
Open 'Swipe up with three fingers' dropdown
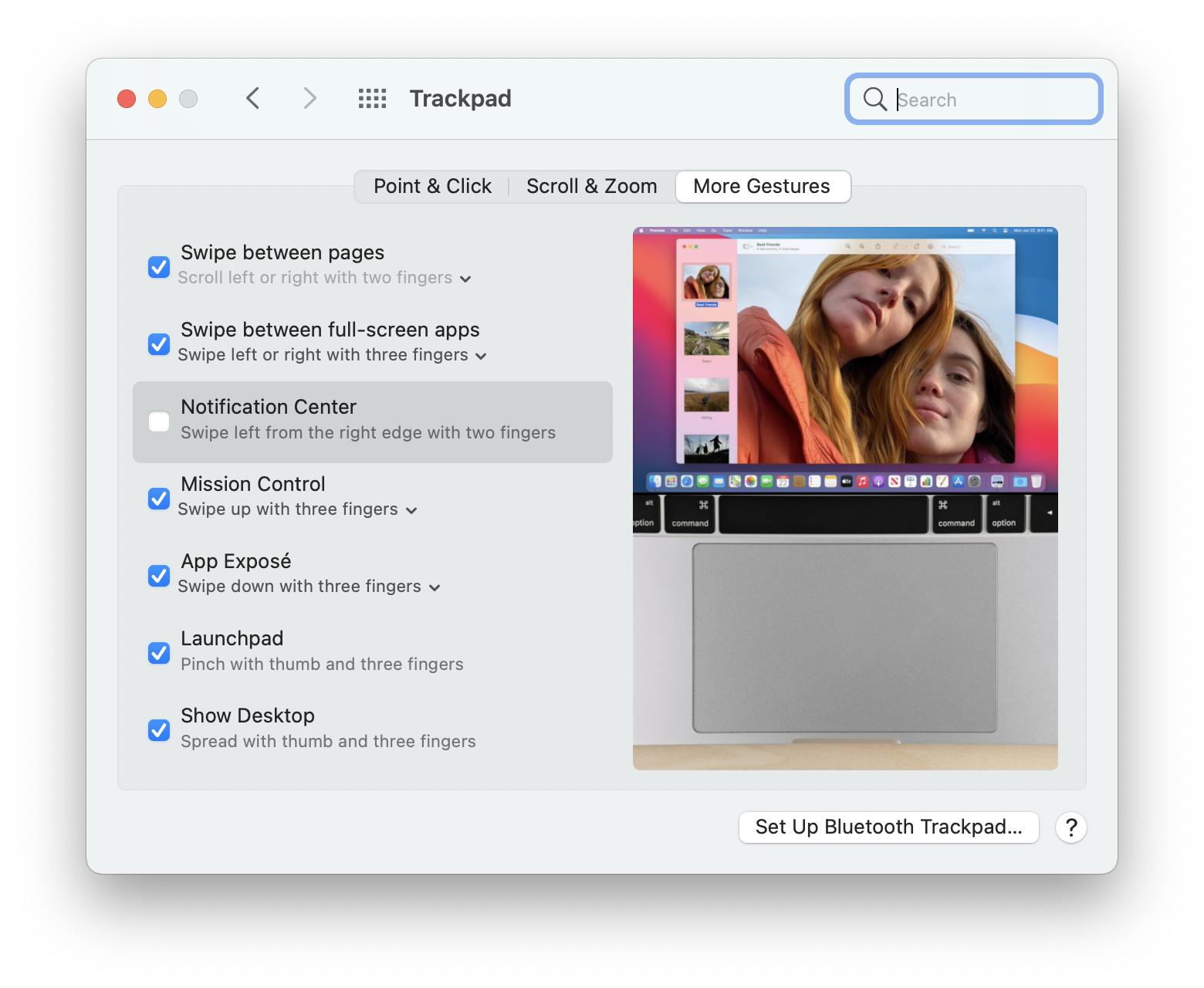coord(298,509)
